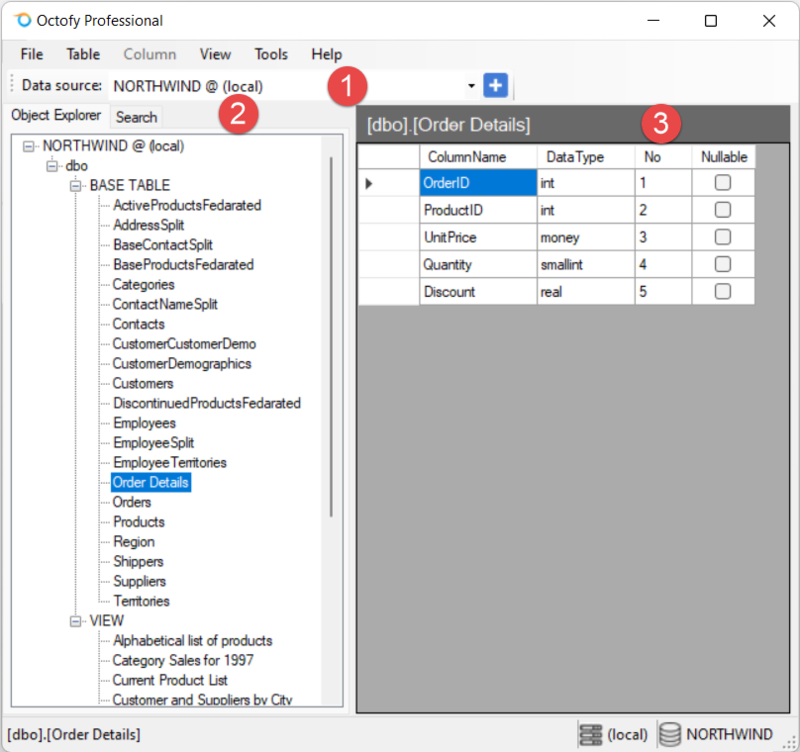Open the Tools menu
Image resolution: width=800 pixels, height=752 pixels.
tap(271, 54)
